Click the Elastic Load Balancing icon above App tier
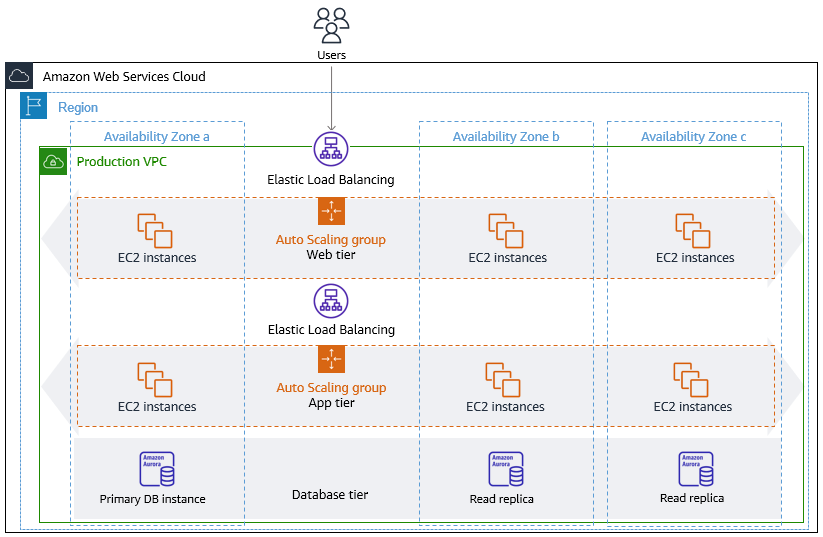Viewport: 823px width, 537px height. tap(330, 300)
